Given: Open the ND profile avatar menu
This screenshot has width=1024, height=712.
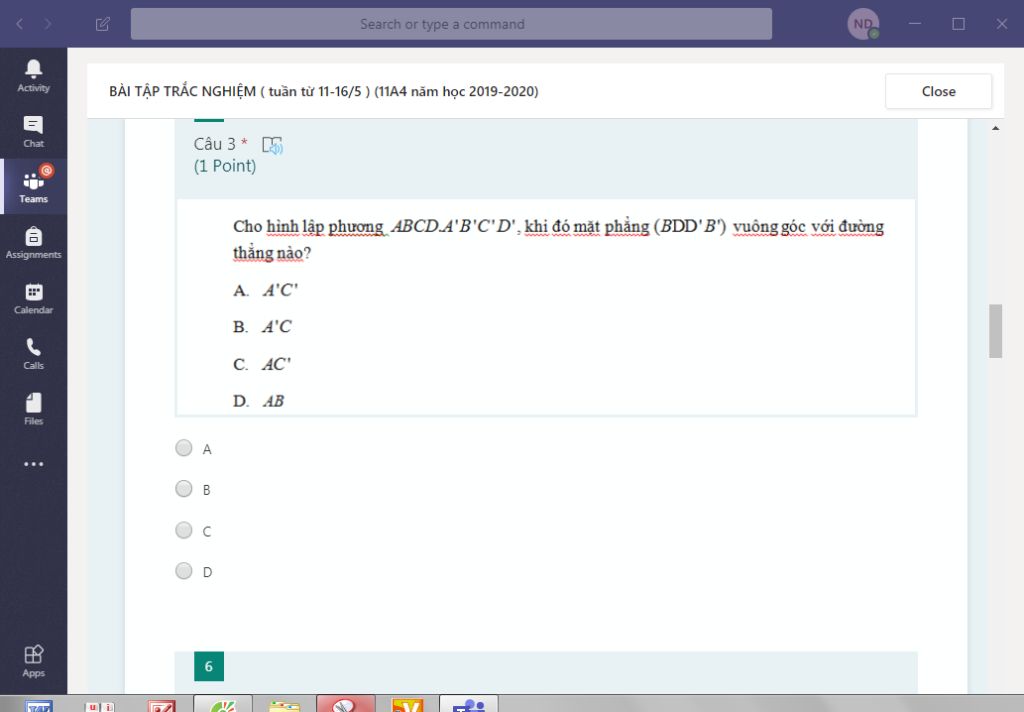Looking at the screenshot, I should [863, 24].
